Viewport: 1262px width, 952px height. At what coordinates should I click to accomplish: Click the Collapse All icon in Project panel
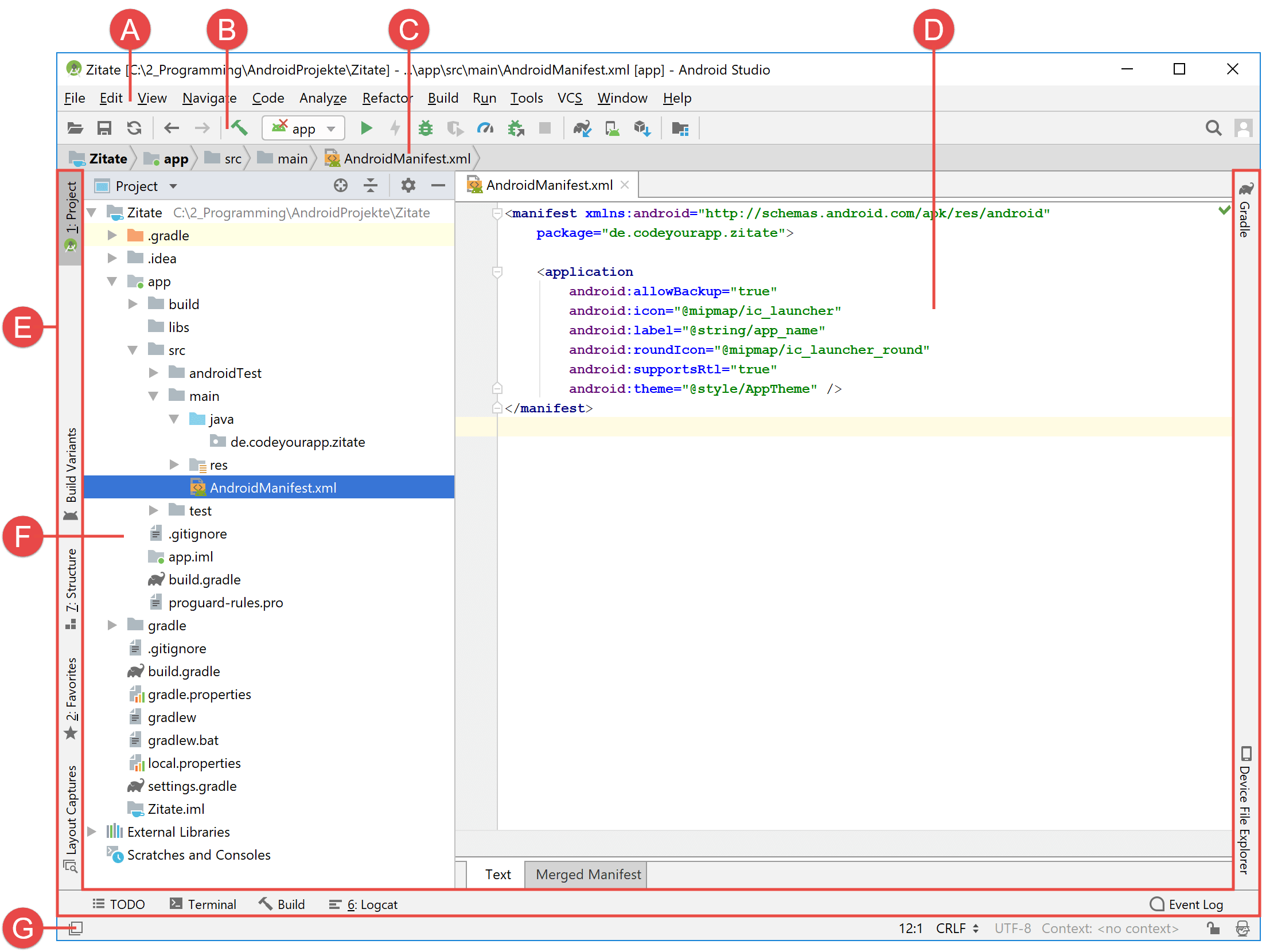[x=371, y=185]
